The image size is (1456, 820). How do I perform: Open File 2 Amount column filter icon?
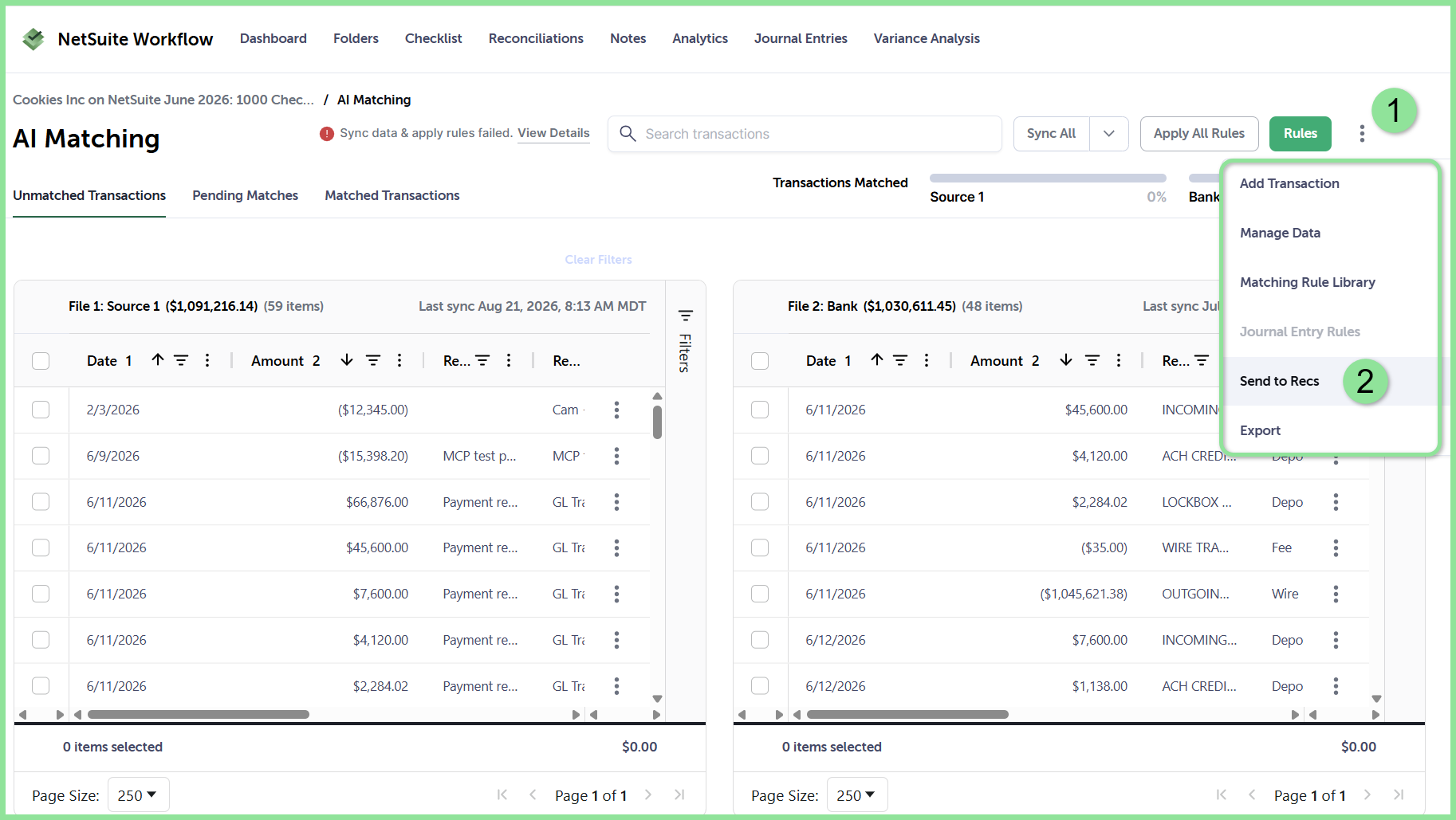pyautogui.click(x=1092, y=360)
